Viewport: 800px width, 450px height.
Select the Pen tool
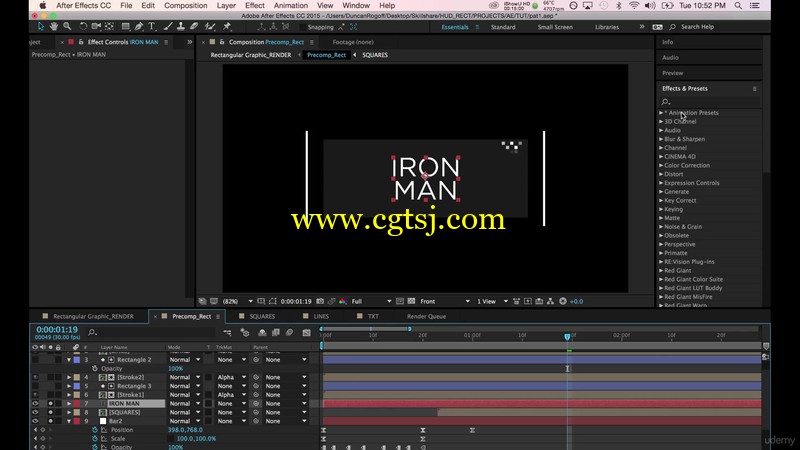point(139,27)
